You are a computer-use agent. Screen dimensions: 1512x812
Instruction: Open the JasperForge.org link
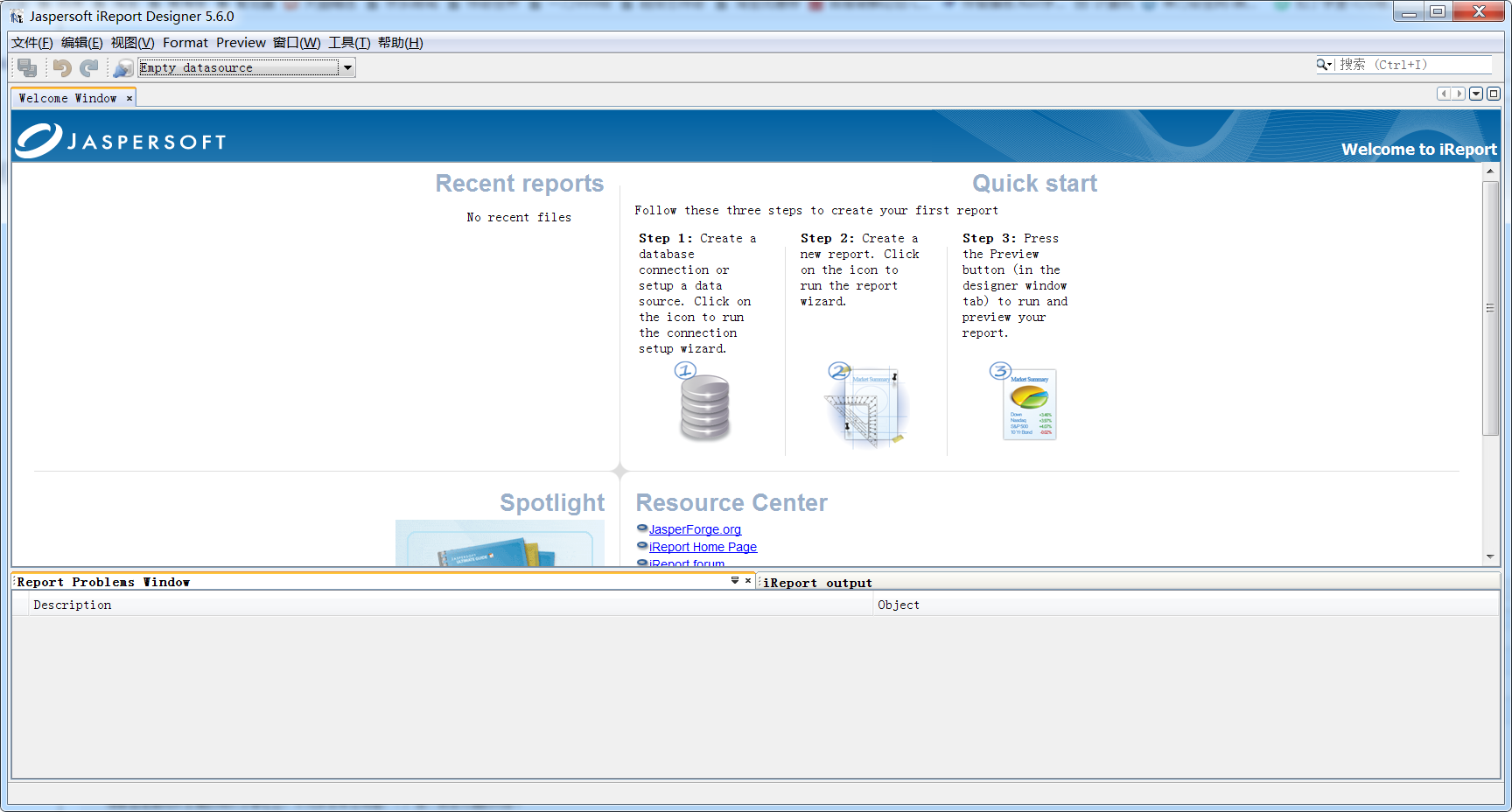coord(695,529)
